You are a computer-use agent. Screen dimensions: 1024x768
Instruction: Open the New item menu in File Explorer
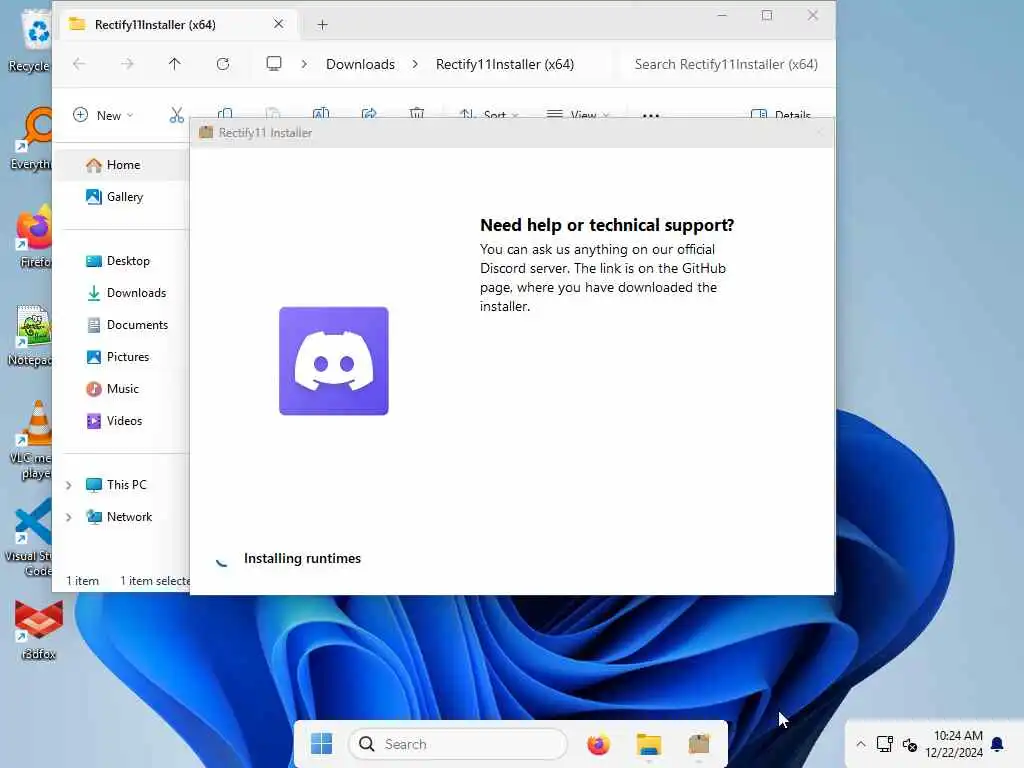click(103, 115)
